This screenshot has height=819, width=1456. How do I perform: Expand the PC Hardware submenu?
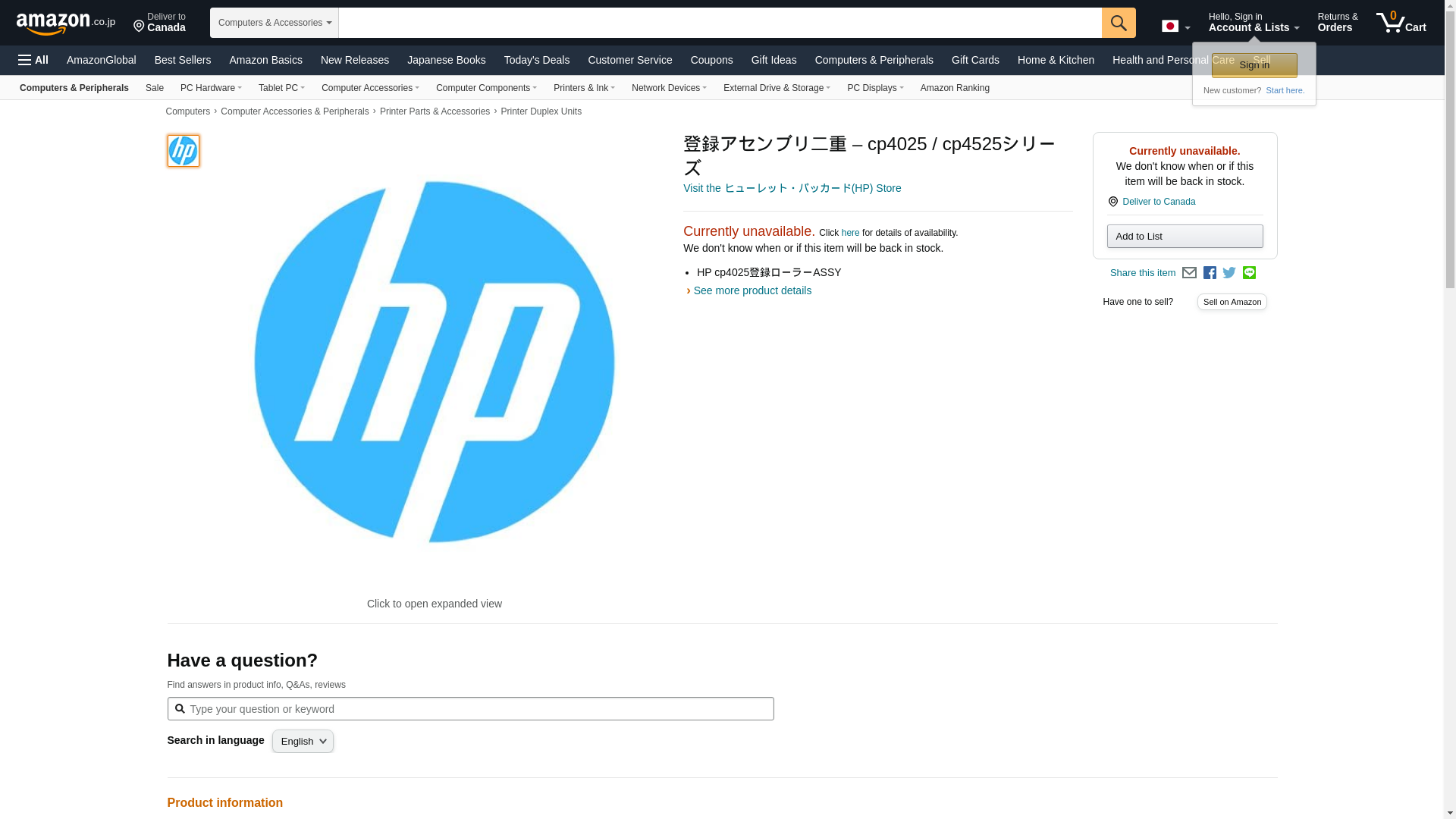(211, 88)
